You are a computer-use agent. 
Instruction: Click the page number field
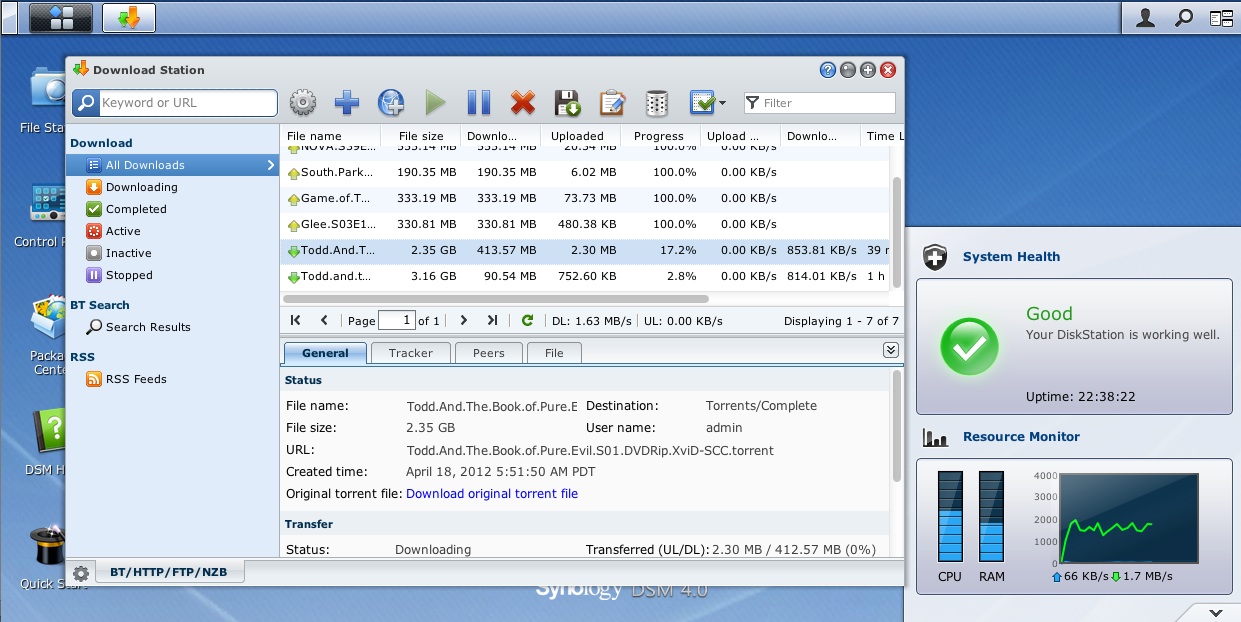pos(396,321)
